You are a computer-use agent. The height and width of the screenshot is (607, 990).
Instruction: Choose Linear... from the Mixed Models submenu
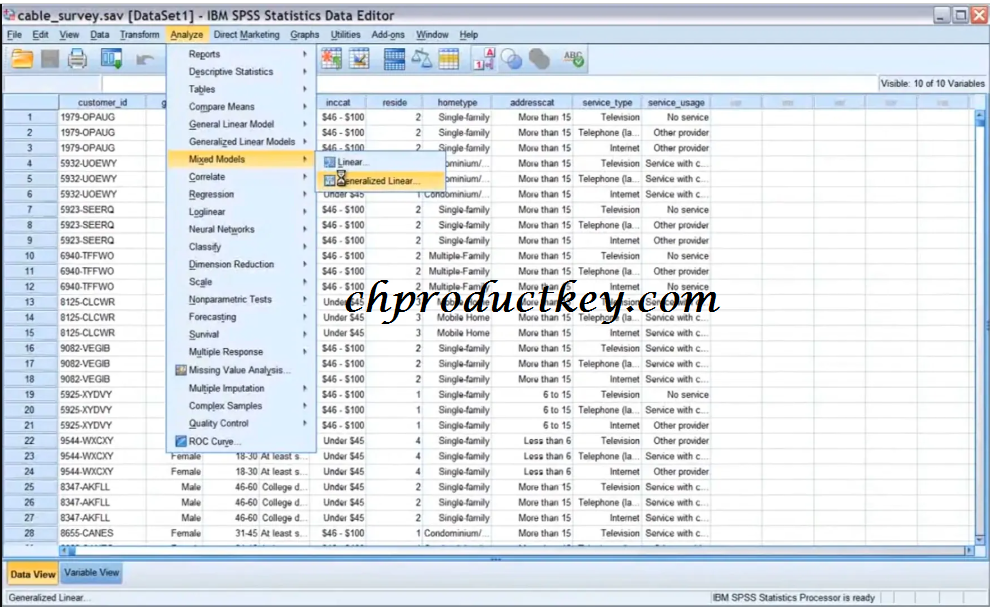381,162
